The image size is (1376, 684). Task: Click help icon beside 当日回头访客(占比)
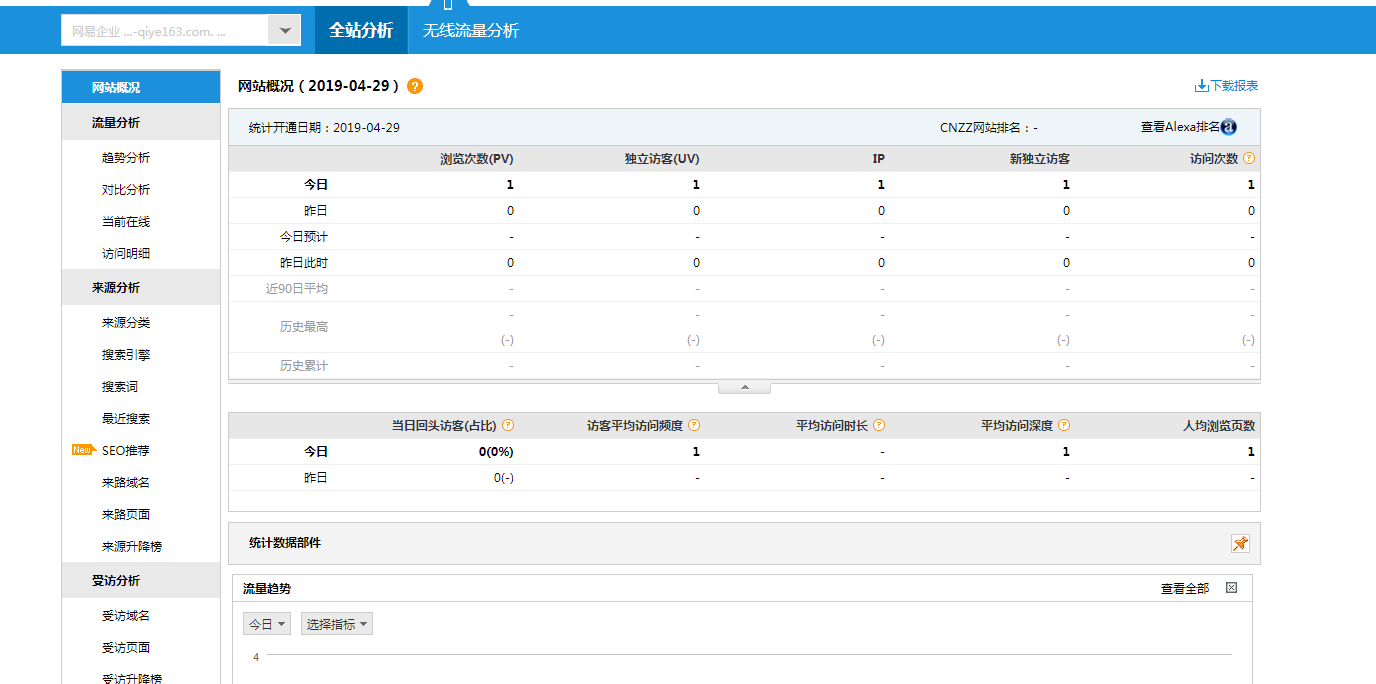(x=508, y=425)
